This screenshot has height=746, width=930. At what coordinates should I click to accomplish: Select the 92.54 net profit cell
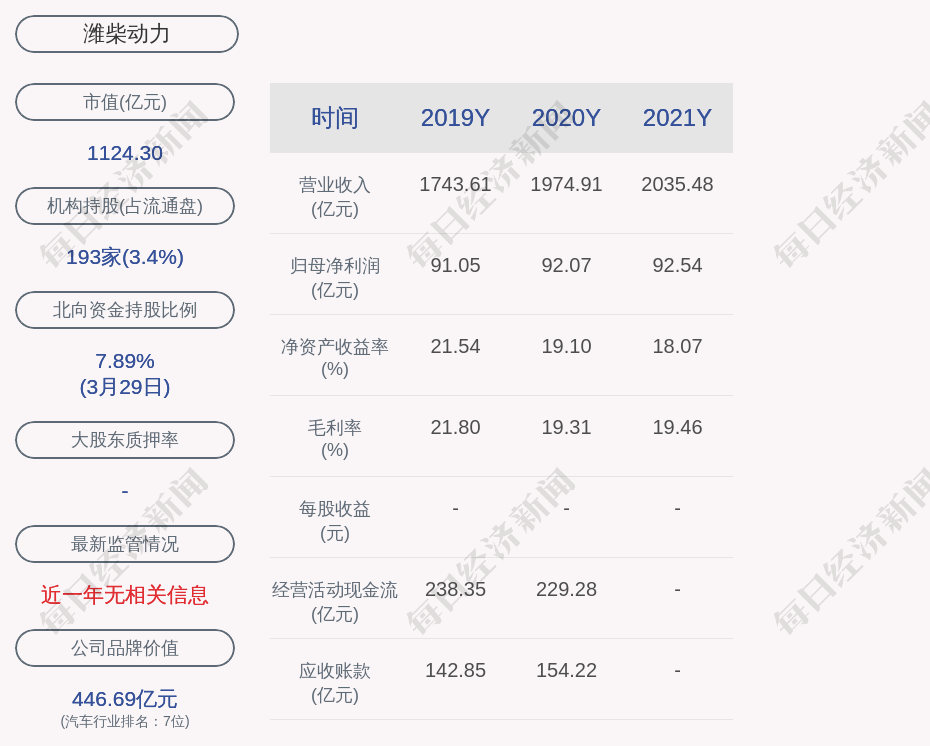click(677, 265)
